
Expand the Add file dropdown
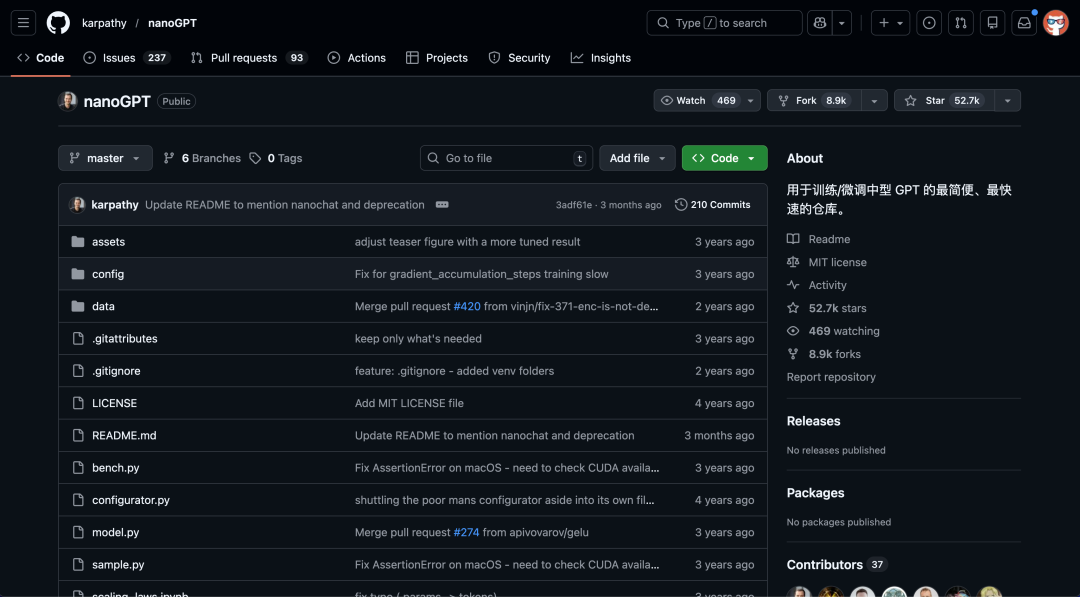[x=637, y=158]
